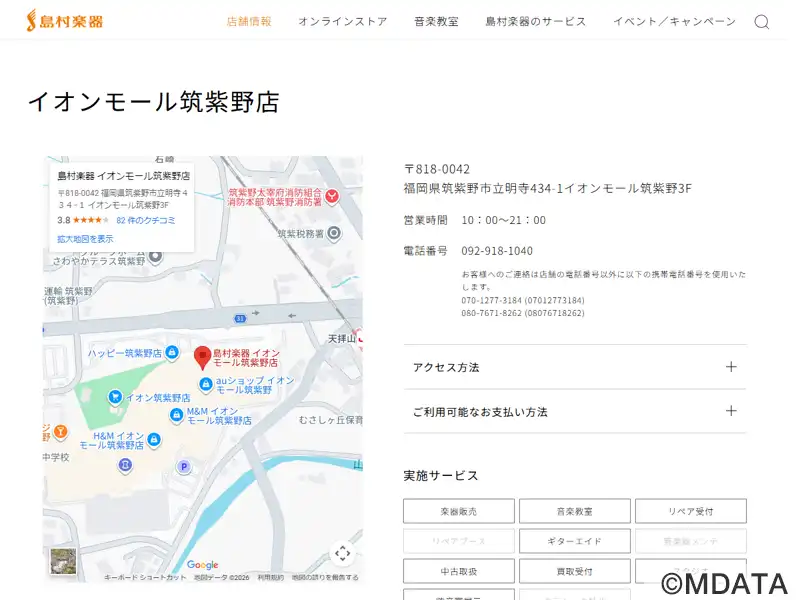800x600 pixels.
Task: Open the イベント／キャンペーン menu
Action: [674, 21]
